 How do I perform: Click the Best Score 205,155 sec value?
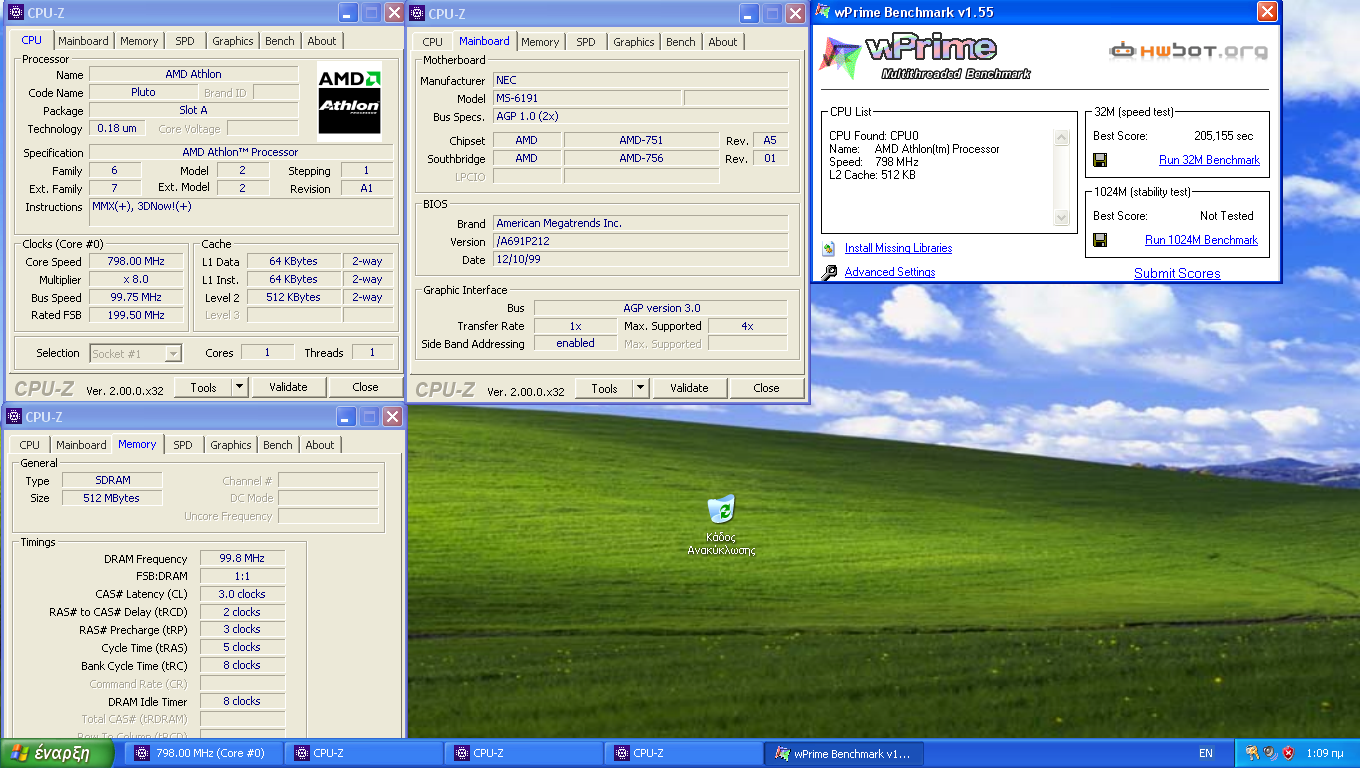tap(1223, 136)
